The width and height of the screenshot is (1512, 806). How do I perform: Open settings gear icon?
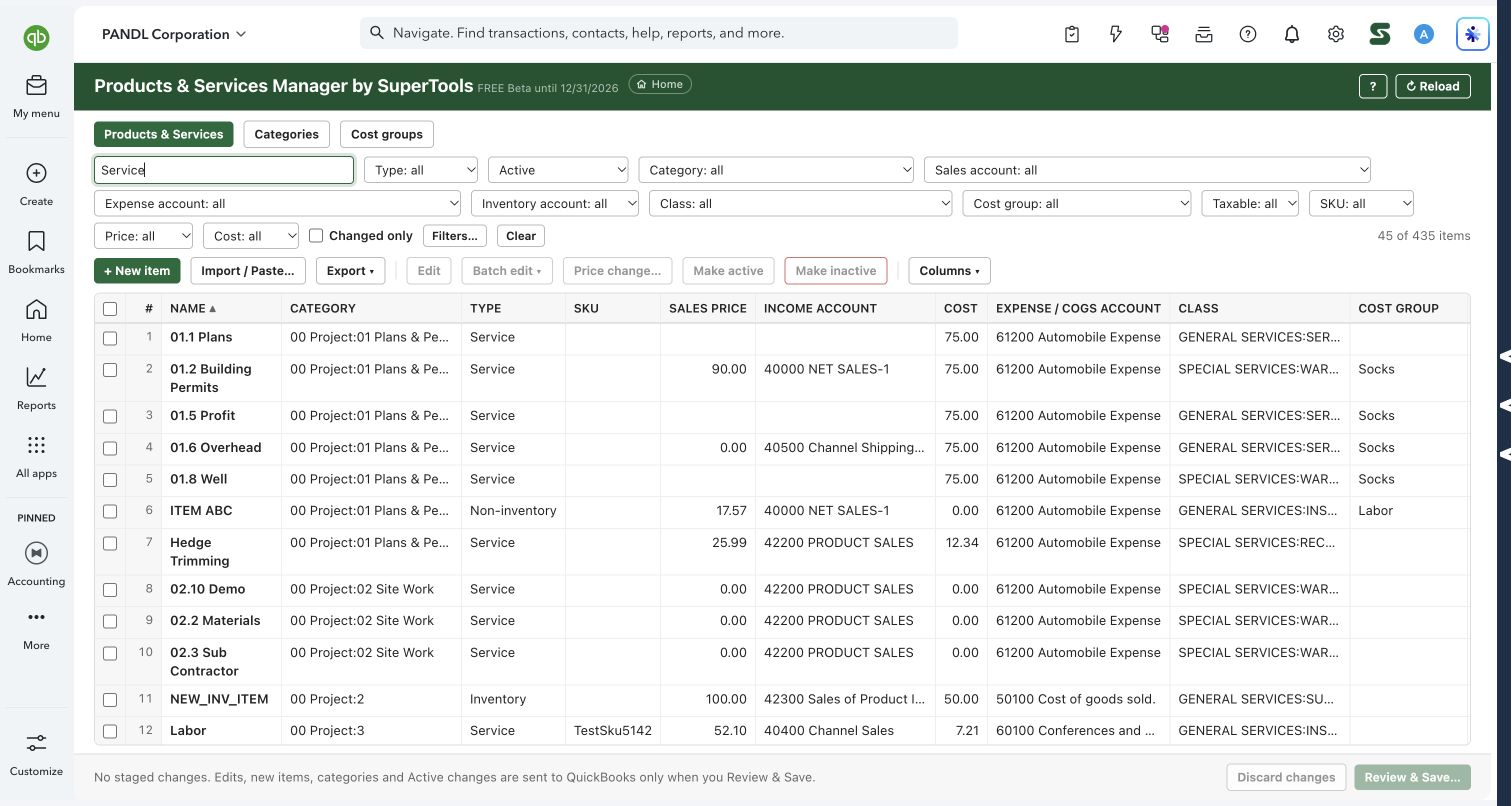point(1336,34)
